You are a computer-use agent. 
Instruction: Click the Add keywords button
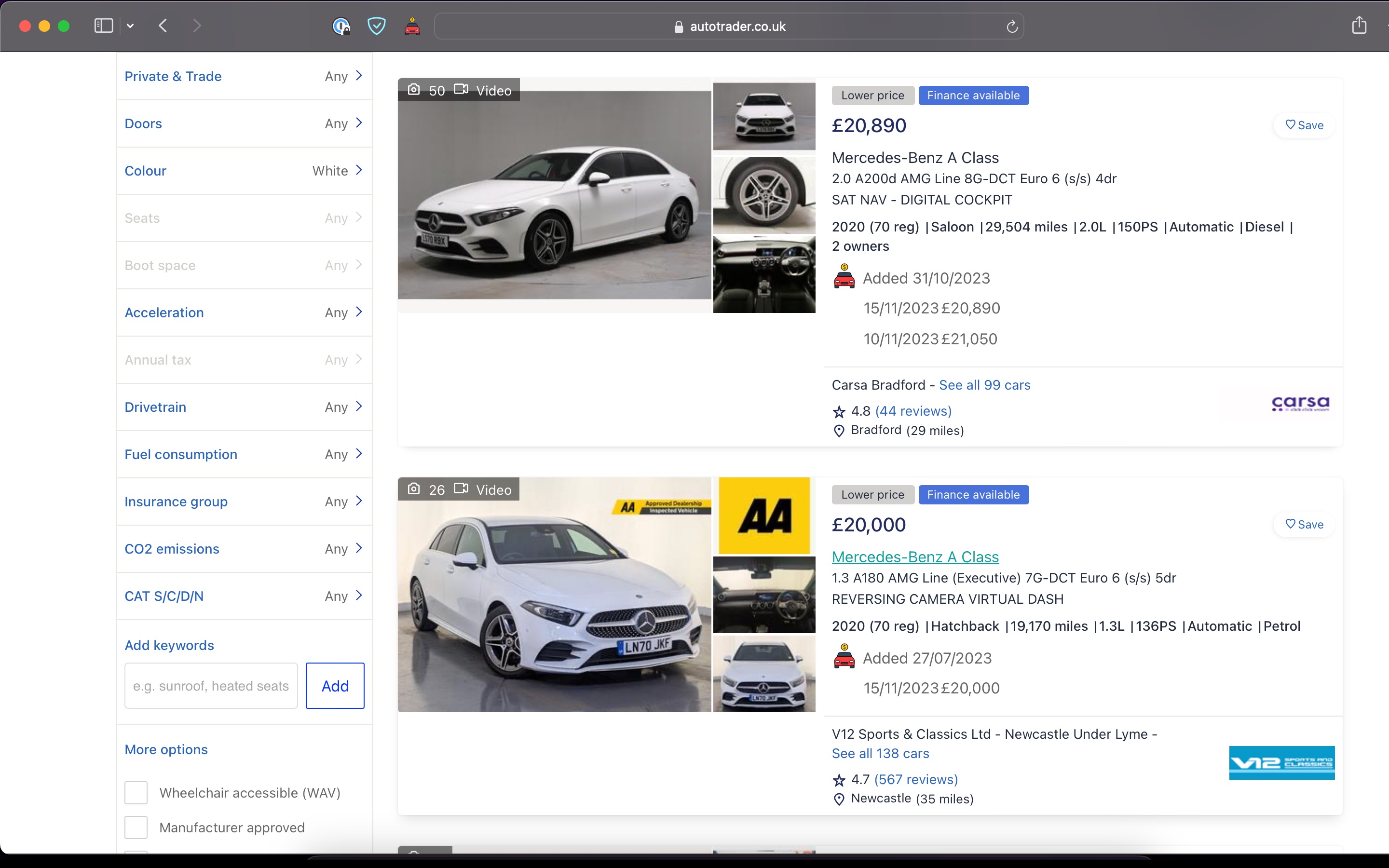tap(335, 686)
